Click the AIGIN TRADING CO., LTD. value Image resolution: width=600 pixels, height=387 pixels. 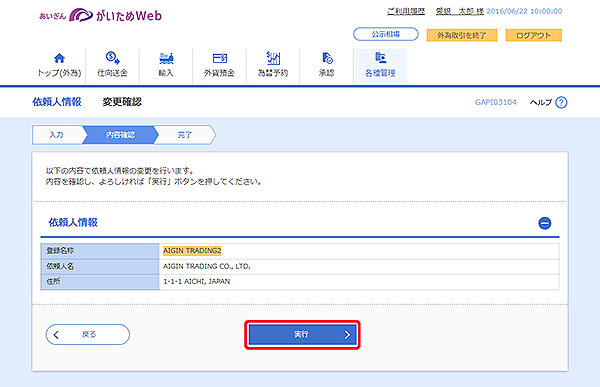(207, 266)
